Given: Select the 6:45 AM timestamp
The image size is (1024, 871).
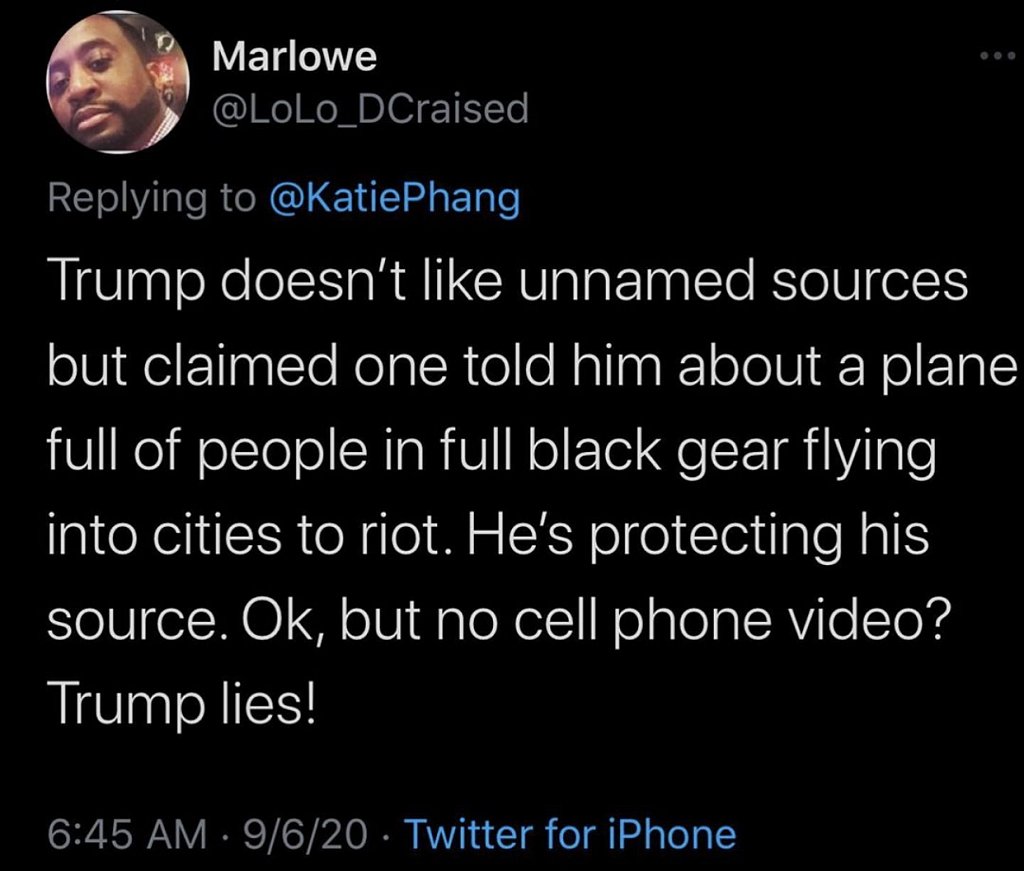Looking at the screenshot, I should click(127, 836).
